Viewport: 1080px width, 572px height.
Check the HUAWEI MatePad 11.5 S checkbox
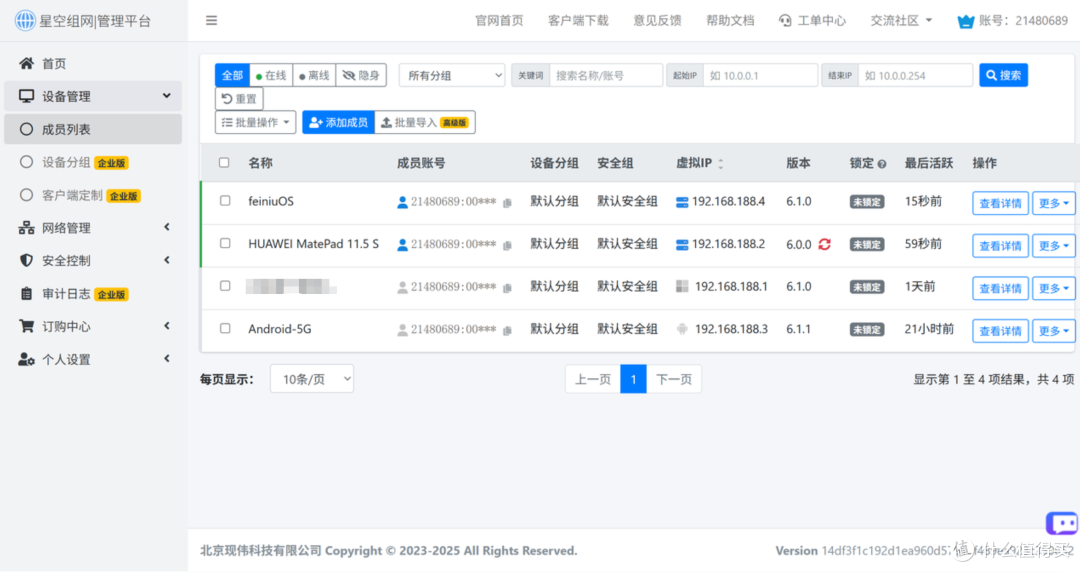coord(225,243)
